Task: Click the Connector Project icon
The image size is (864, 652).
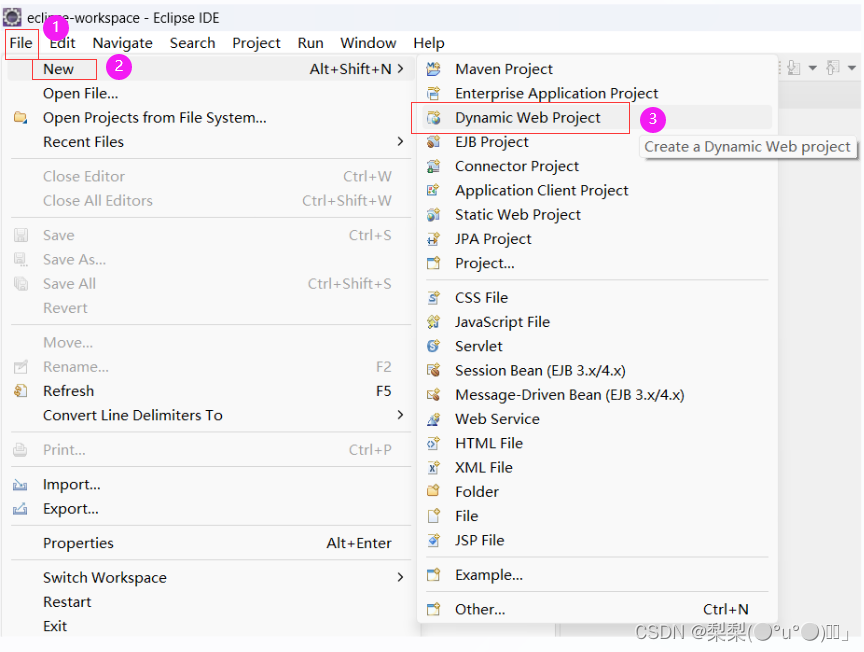Action: pos(434,166)
